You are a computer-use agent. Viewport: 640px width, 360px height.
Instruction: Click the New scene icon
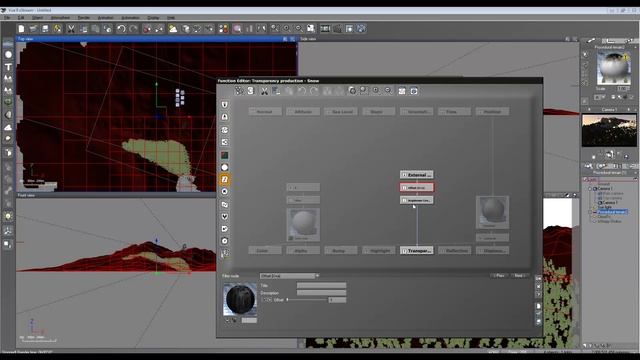coord(21,29)
